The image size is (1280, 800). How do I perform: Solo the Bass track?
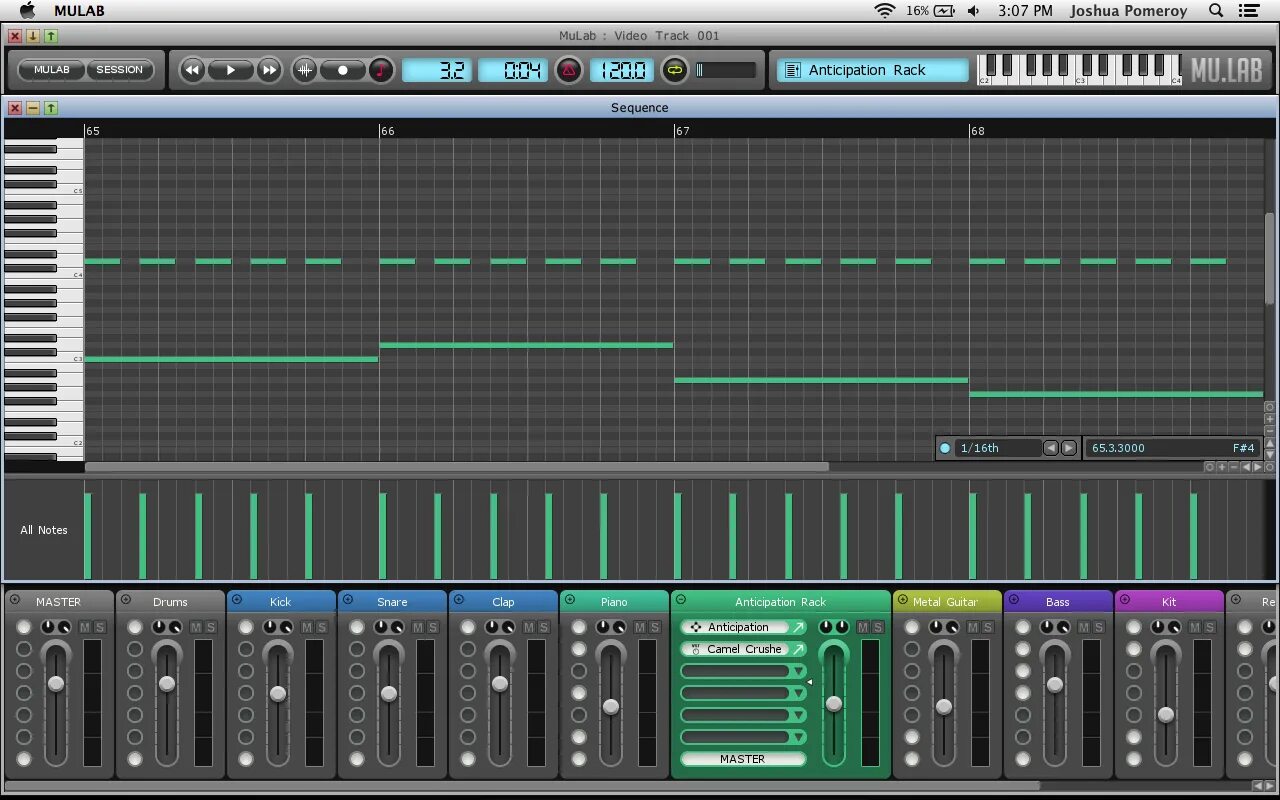coord(1099,627)
